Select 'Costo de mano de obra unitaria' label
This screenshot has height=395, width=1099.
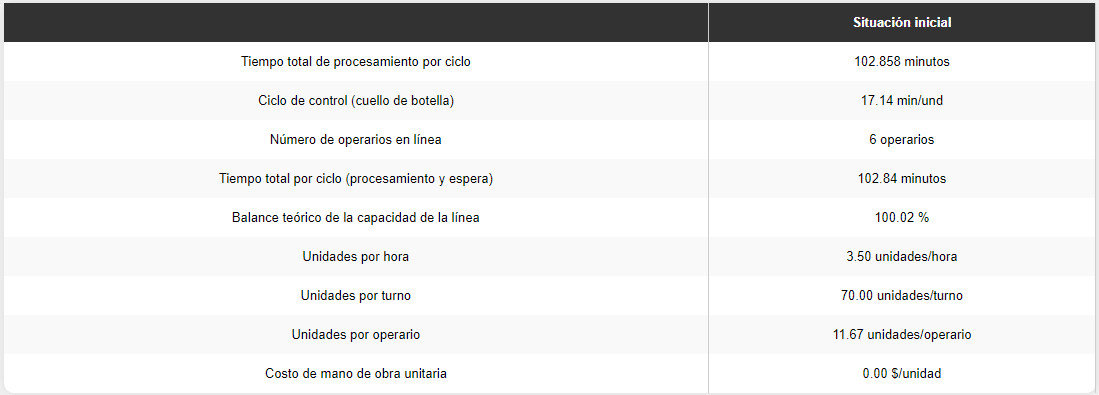356,374
